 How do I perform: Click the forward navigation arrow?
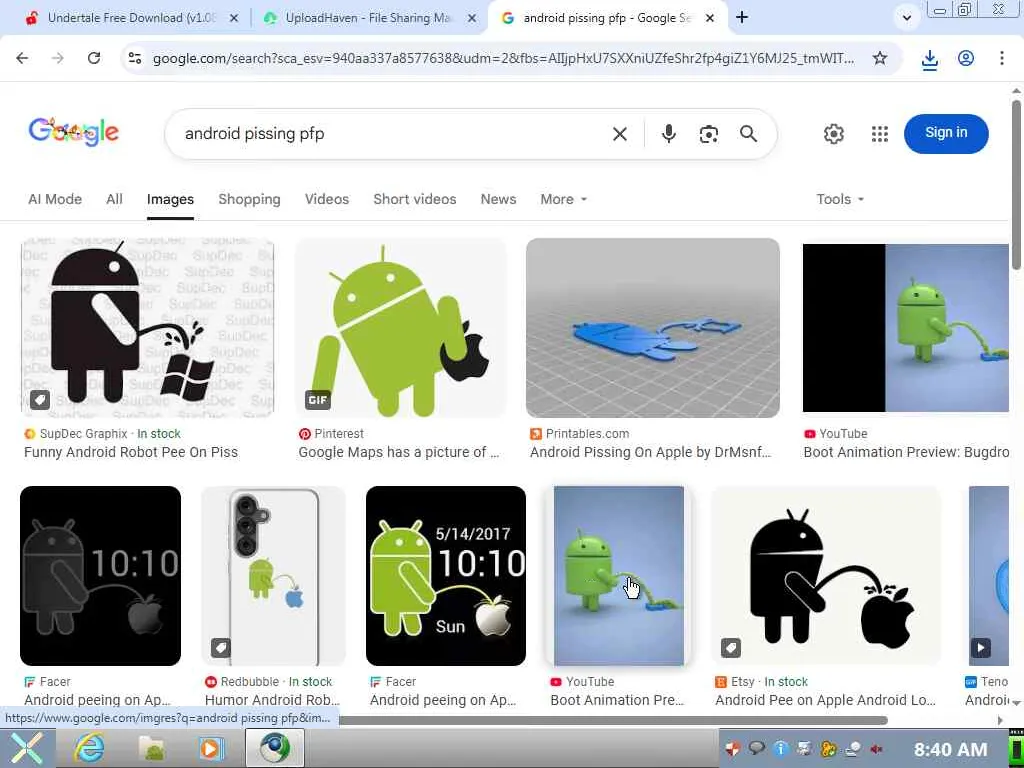tap(58, 58)
